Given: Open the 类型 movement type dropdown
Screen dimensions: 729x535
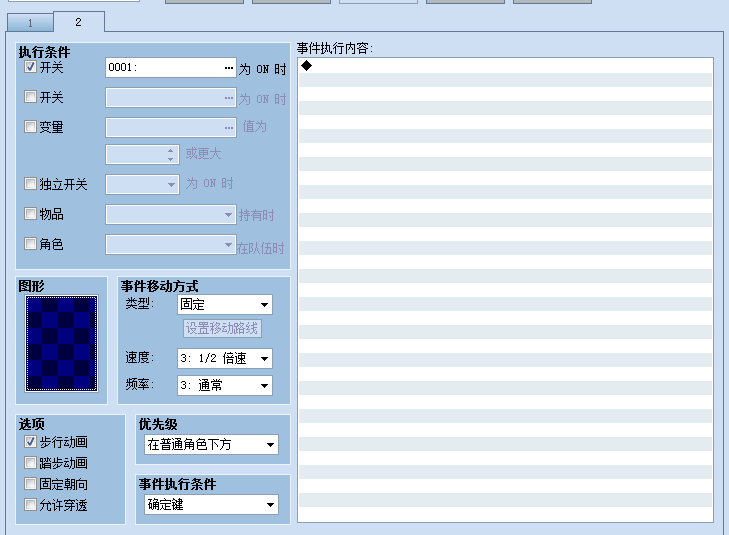Looking at the screenshot, I should point(225,305).
